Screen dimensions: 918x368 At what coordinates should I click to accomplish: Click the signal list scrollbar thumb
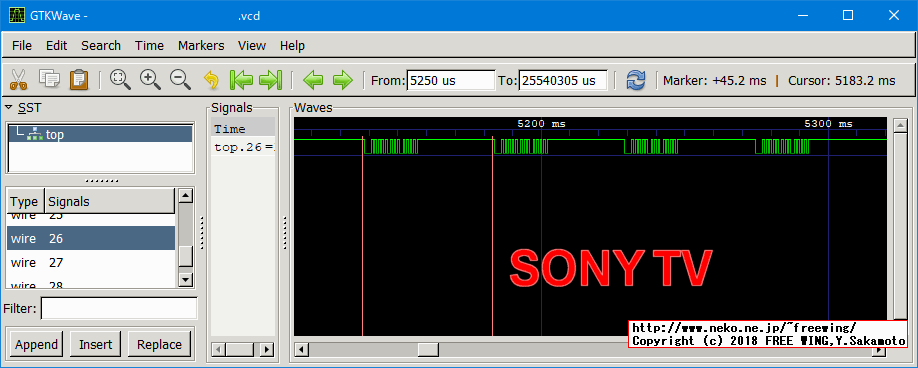click(x=186, y=256)
